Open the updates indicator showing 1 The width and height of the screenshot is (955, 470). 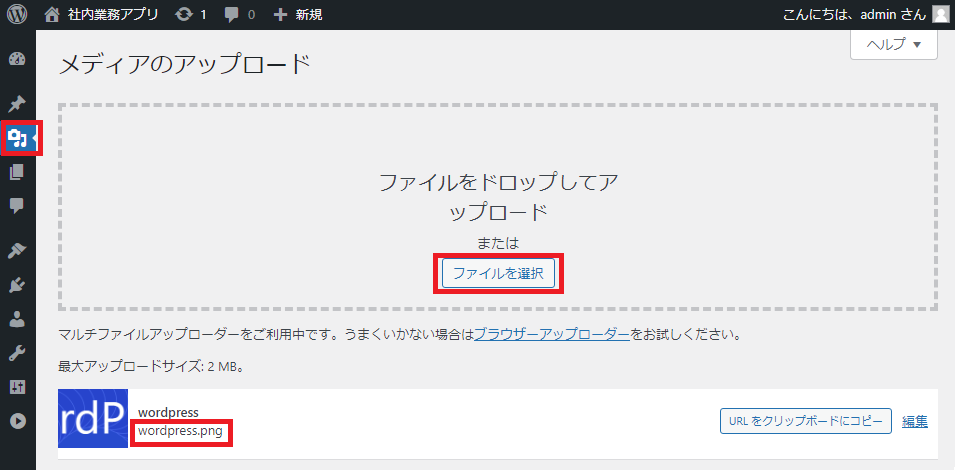[x=190, y=14]
